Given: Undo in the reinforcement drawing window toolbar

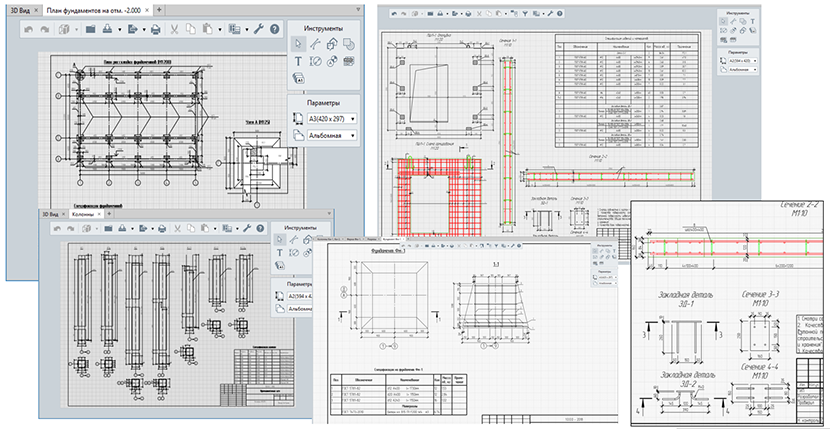Looking at the screenshot, I should [395, 14].
